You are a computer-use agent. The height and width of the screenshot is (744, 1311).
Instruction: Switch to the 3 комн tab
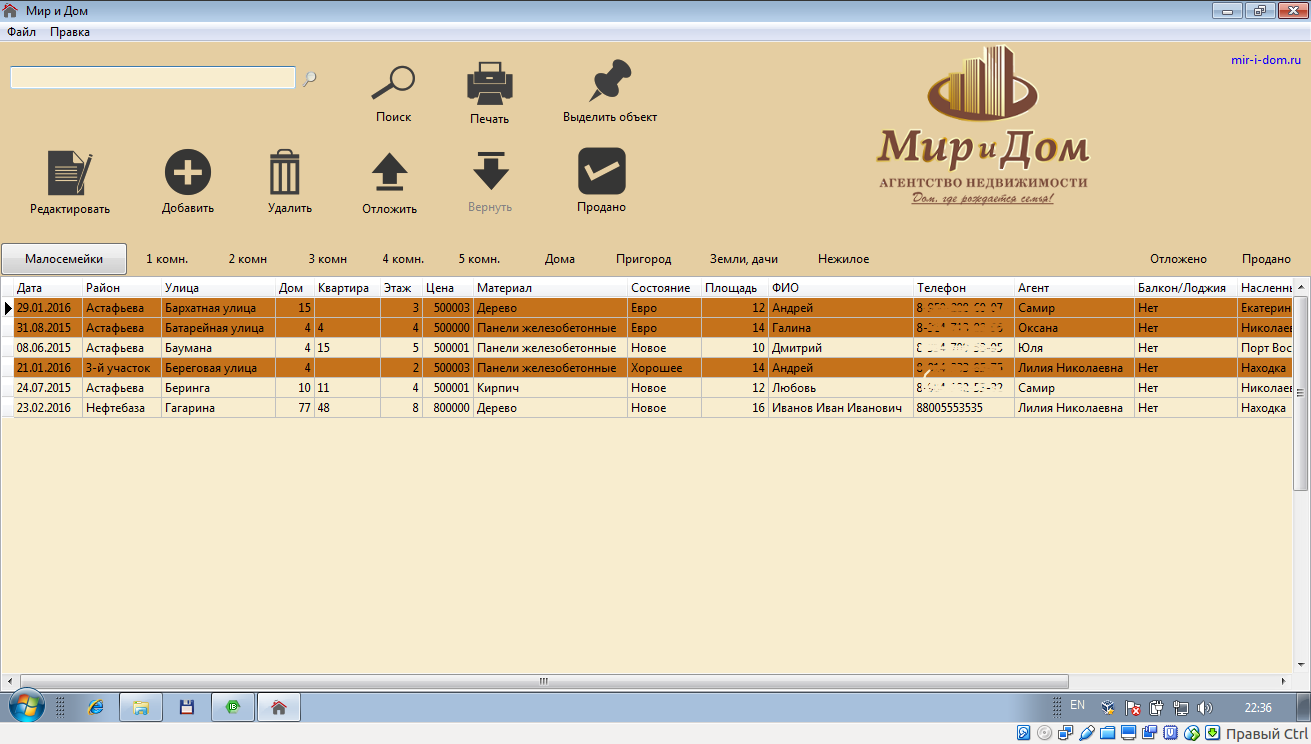click(x=327, y=259)
